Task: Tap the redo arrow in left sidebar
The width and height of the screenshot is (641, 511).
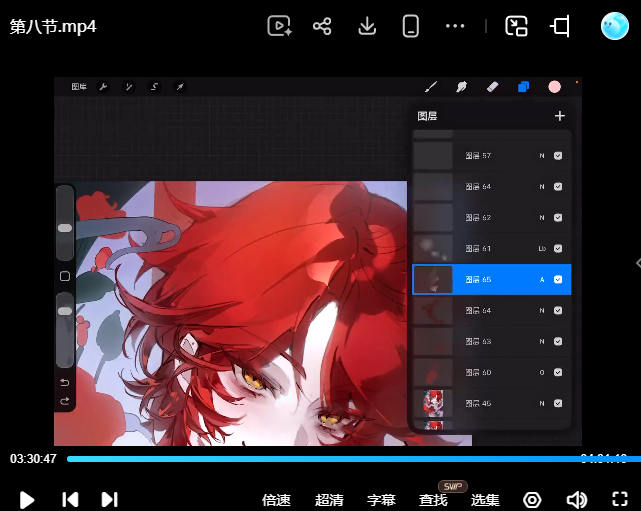Action: [x=65, y=401]
